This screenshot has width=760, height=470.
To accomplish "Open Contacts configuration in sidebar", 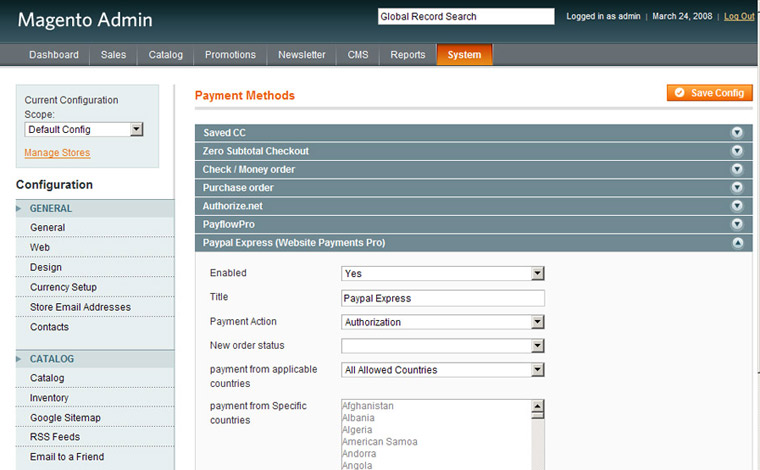I will point(49,327).
